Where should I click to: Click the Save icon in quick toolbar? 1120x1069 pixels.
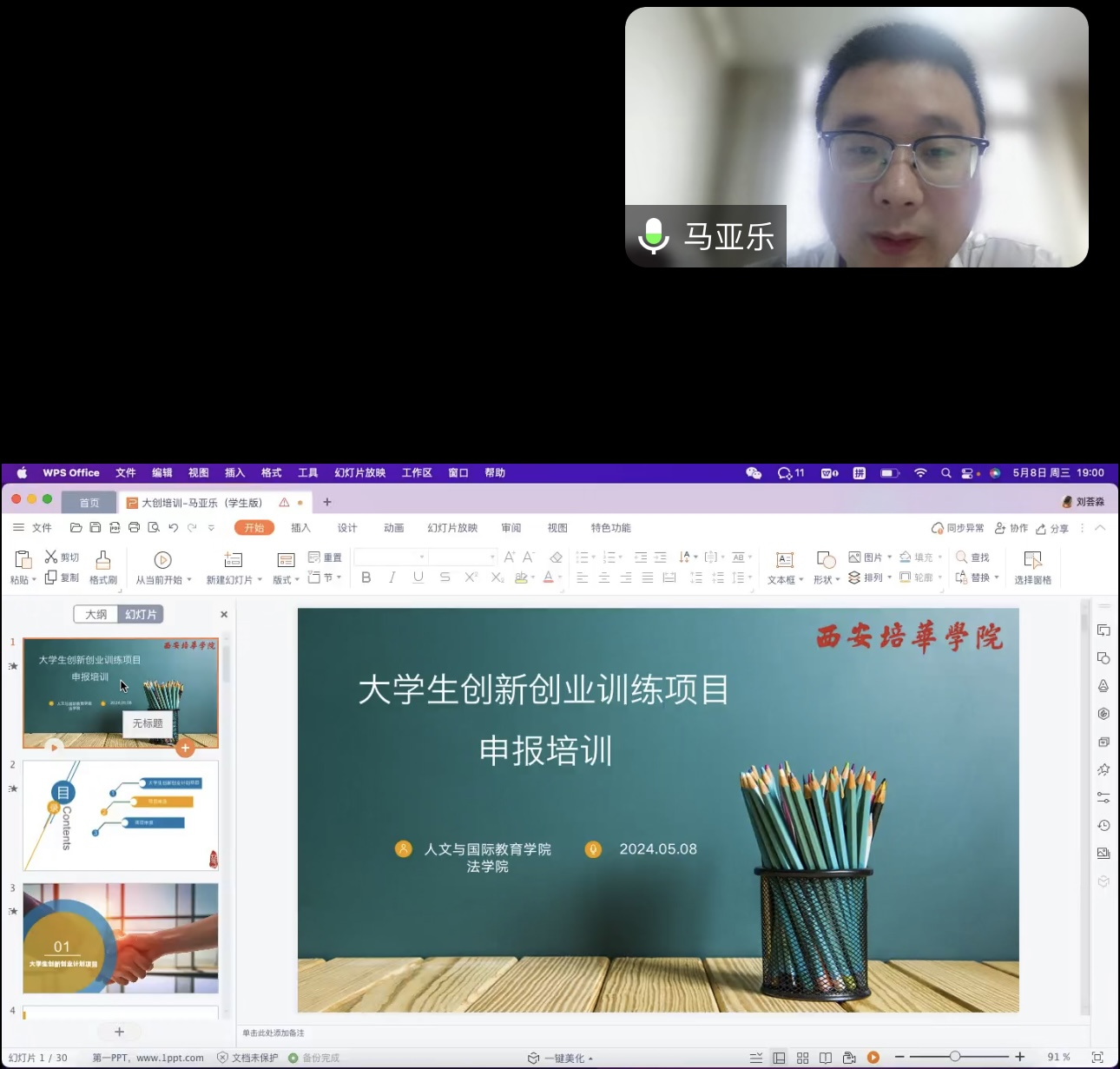(x=96, y=527)
